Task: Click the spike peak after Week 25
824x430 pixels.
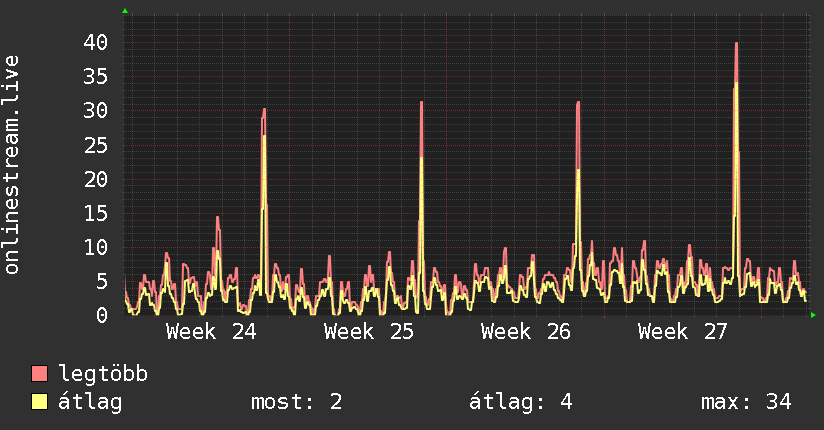Action: point(421,104)
